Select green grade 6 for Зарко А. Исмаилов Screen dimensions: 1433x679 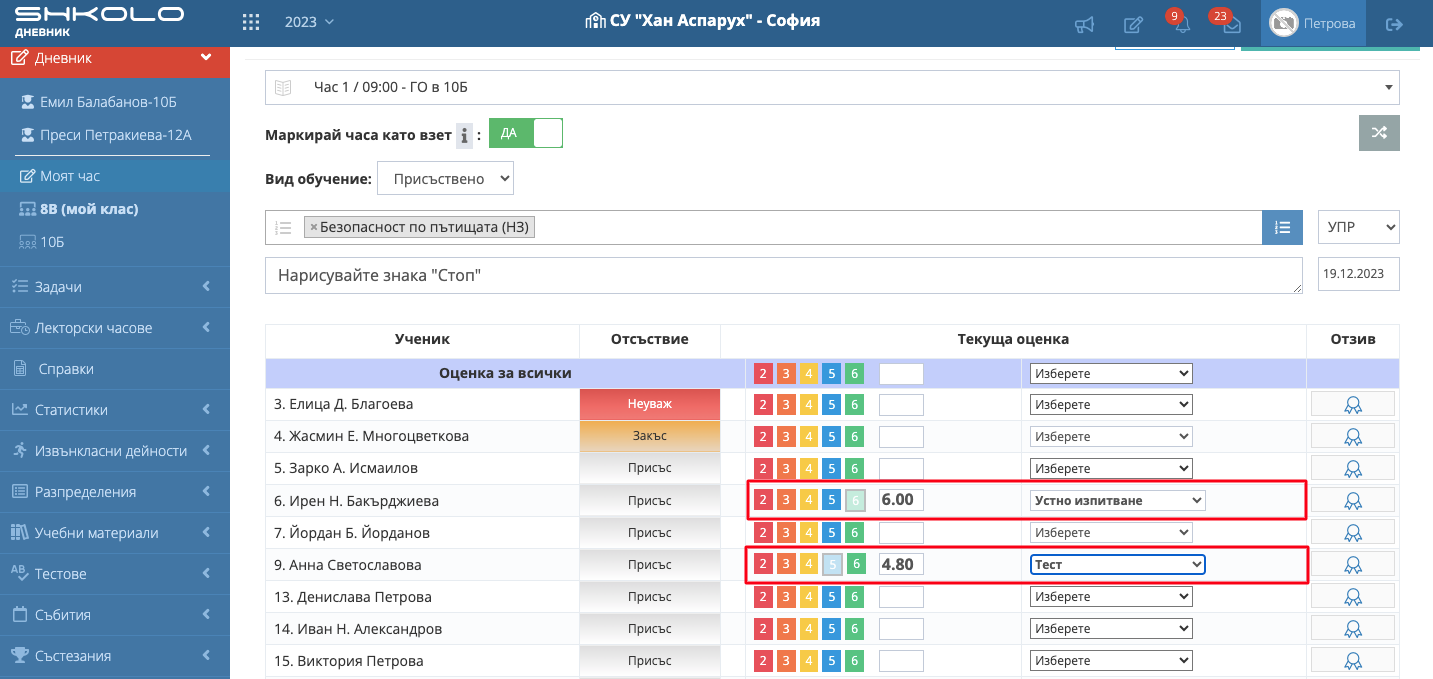[x=853, y=469]
